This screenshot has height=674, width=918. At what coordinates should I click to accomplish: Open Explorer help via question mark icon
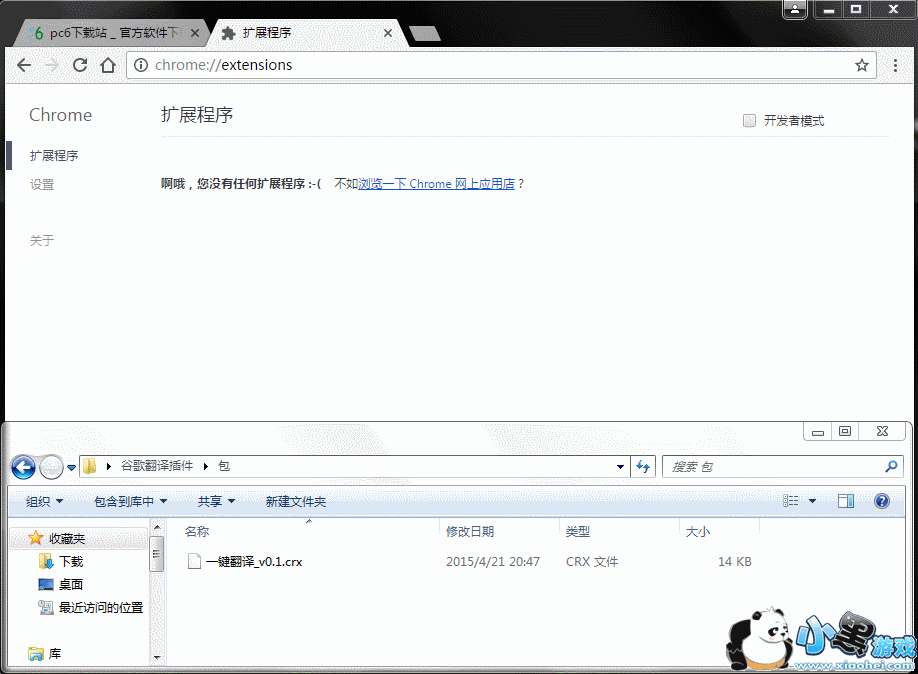click(881, 501)
